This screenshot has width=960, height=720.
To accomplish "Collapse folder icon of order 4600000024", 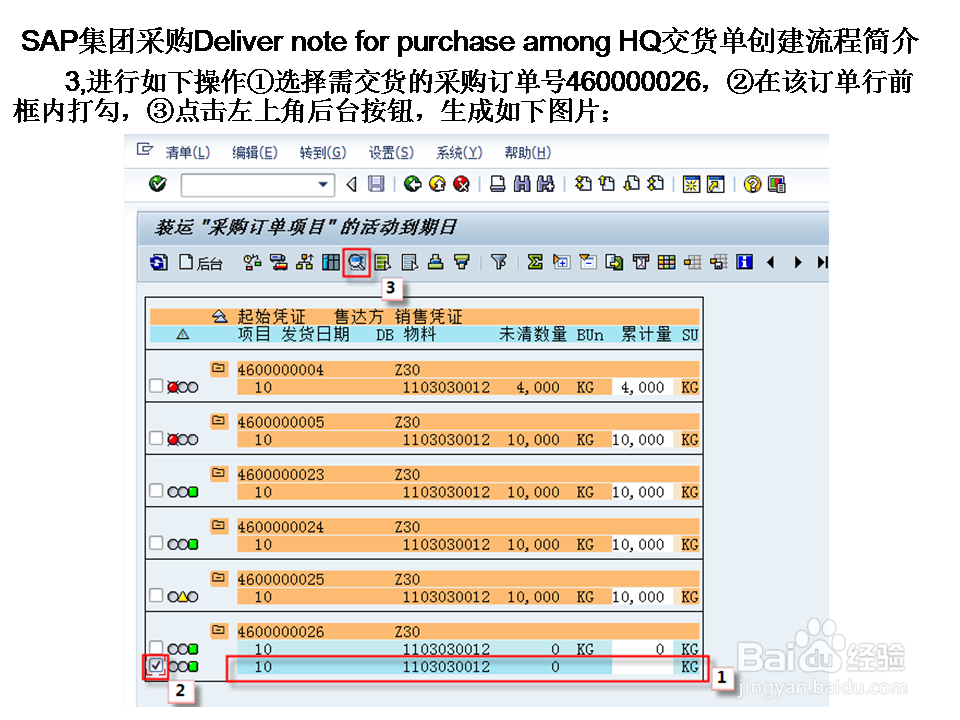I will [x=219, y=525].
